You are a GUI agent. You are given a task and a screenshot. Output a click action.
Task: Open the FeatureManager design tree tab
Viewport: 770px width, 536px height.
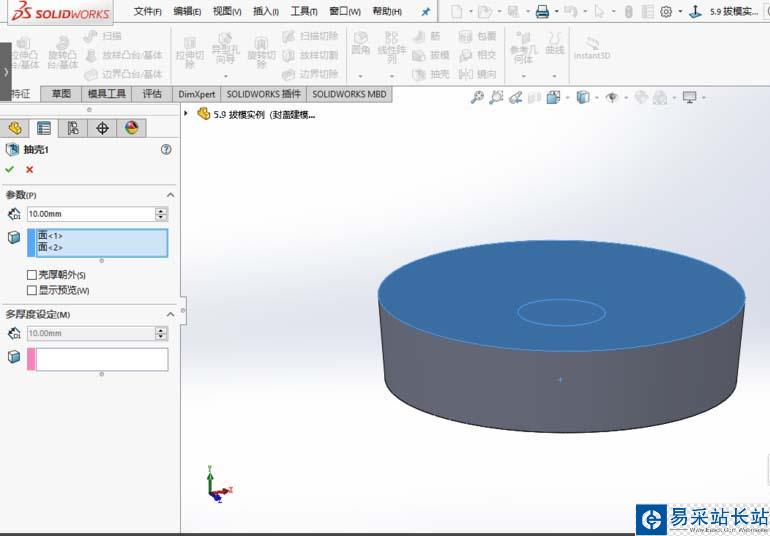coord(14,128)
